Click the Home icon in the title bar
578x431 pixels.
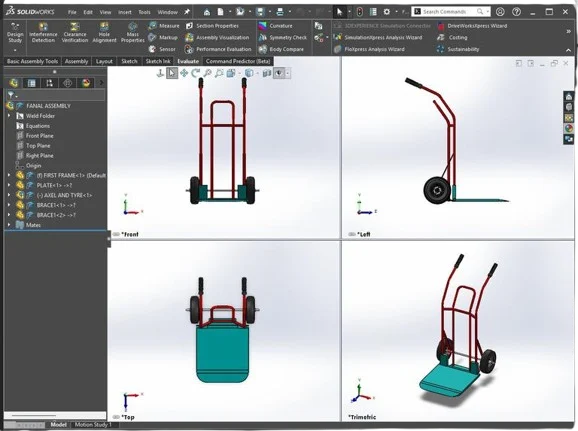point(207,12)
